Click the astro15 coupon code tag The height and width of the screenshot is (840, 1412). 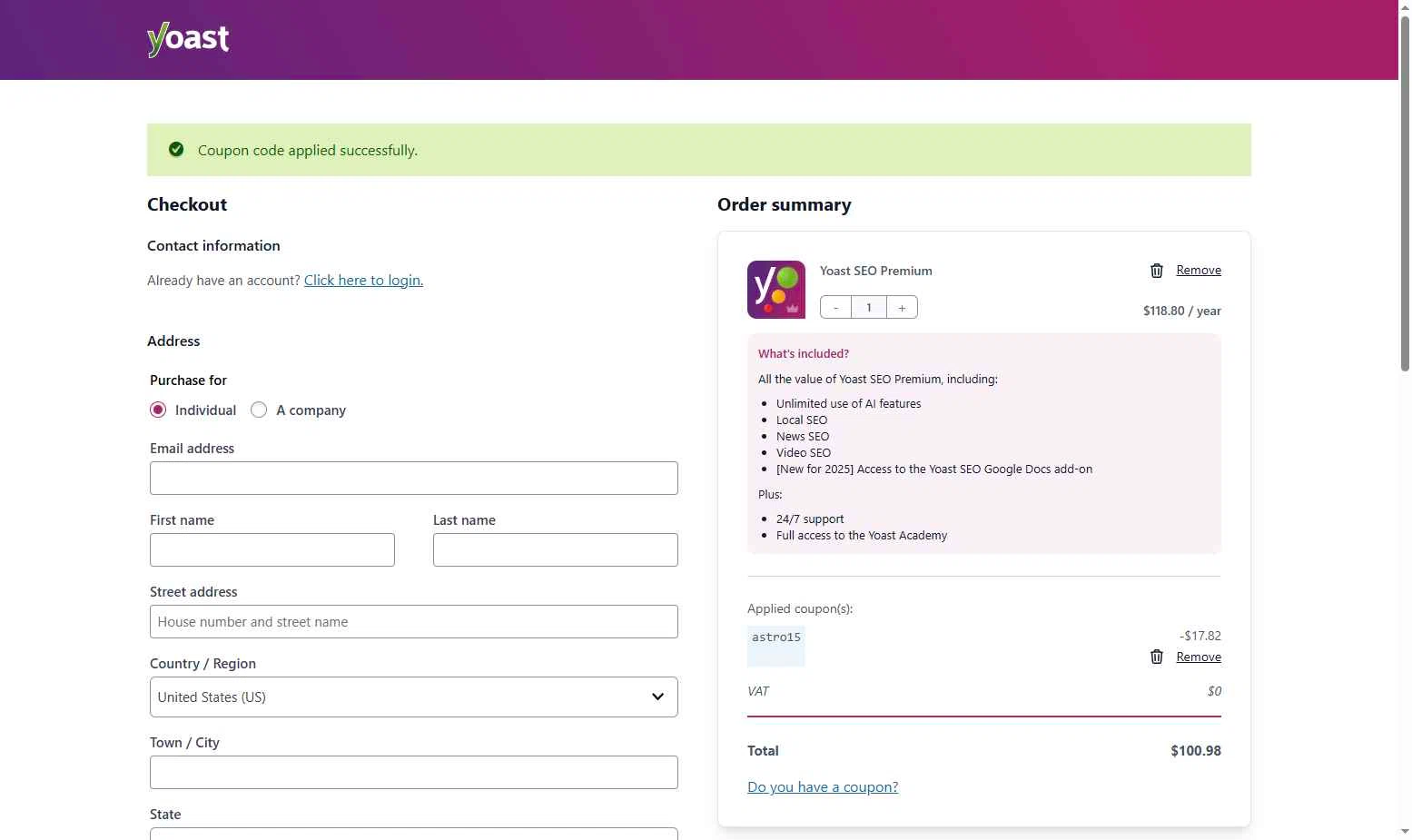click(776, 646)
